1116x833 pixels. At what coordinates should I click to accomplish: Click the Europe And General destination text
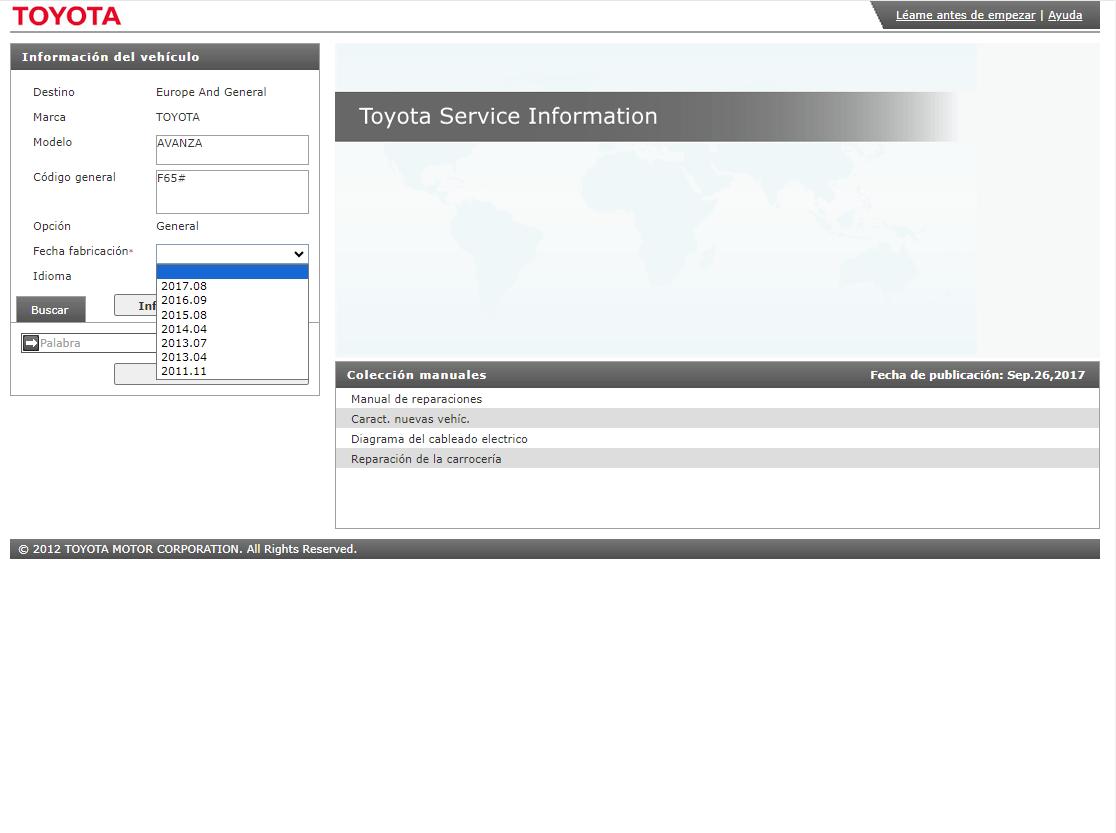pos(211,92)
